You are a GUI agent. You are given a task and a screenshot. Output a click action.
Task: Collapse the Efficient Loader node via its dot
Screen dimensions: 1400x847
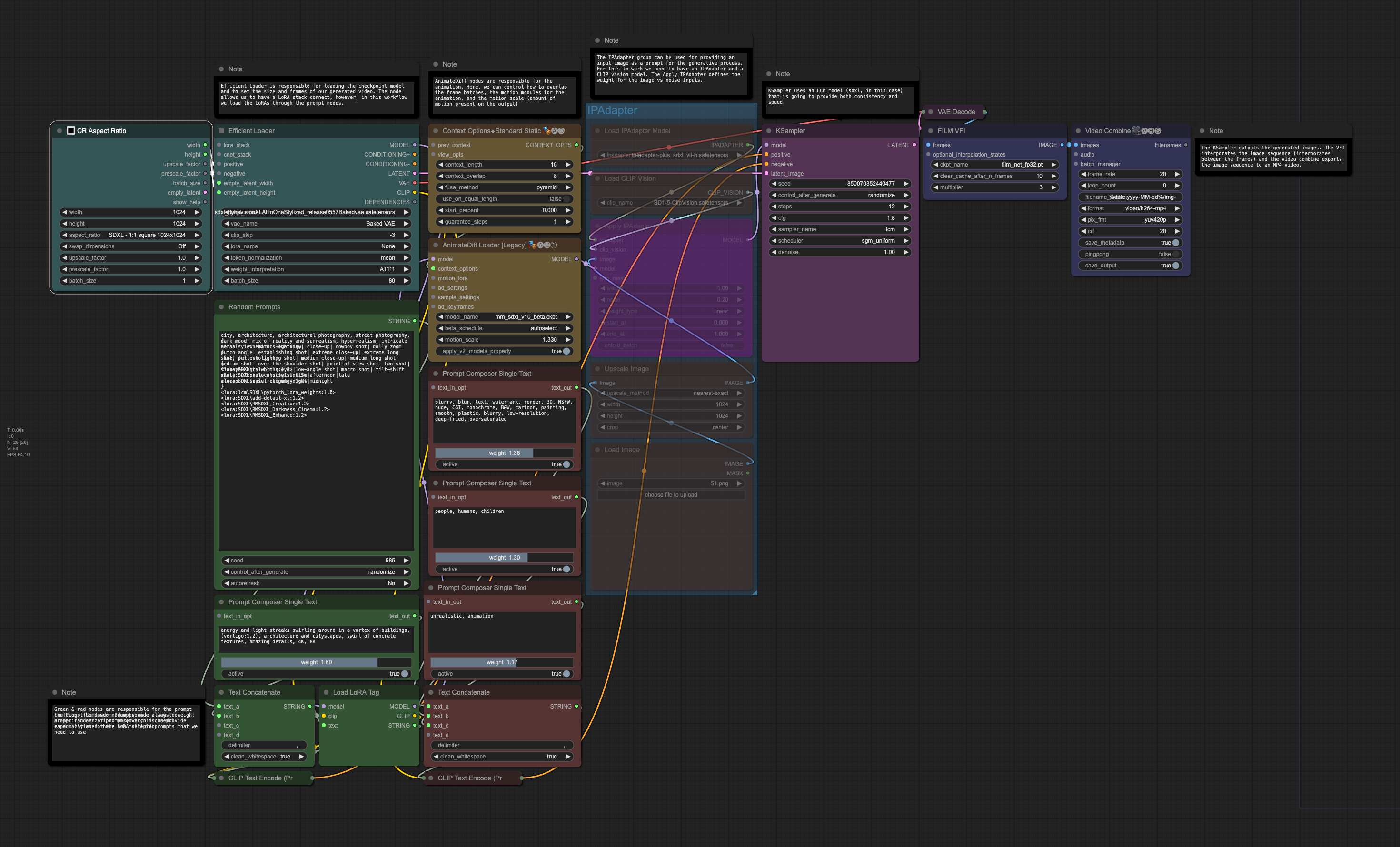coord(221,131)
